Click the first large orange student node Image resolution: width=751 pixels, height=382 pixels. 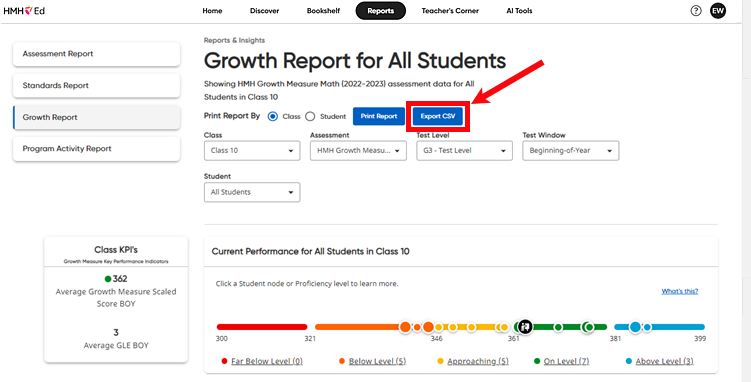(x=405, y=327)
